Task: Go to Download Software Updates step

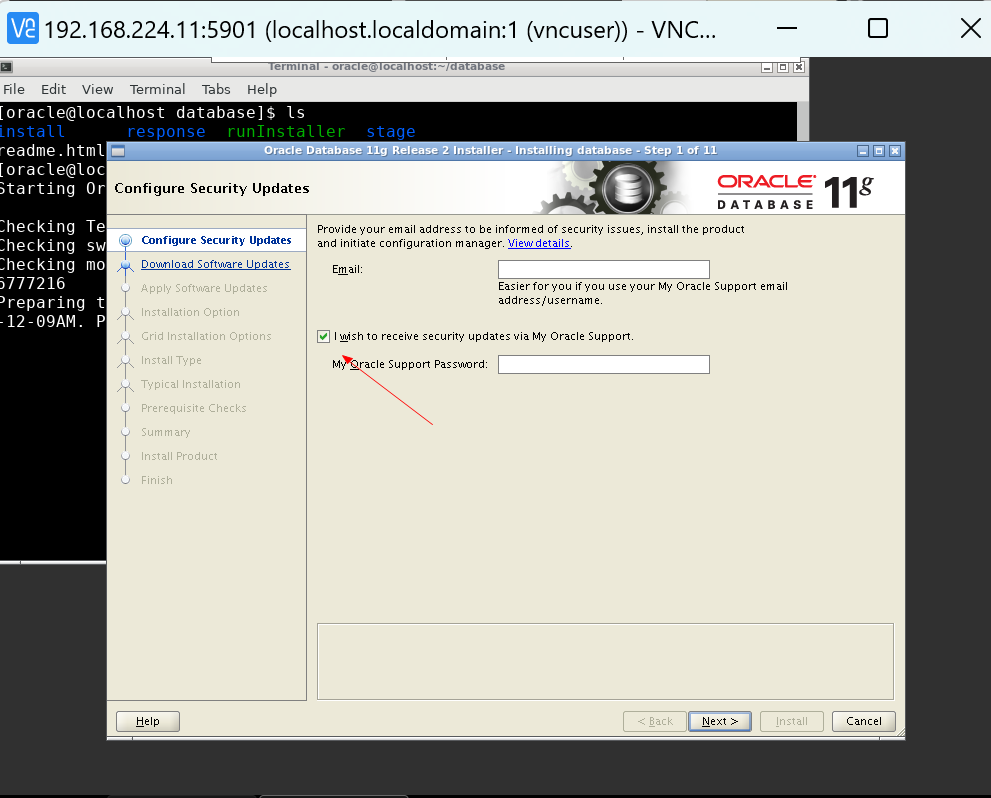Action: [x=216, y=264]
